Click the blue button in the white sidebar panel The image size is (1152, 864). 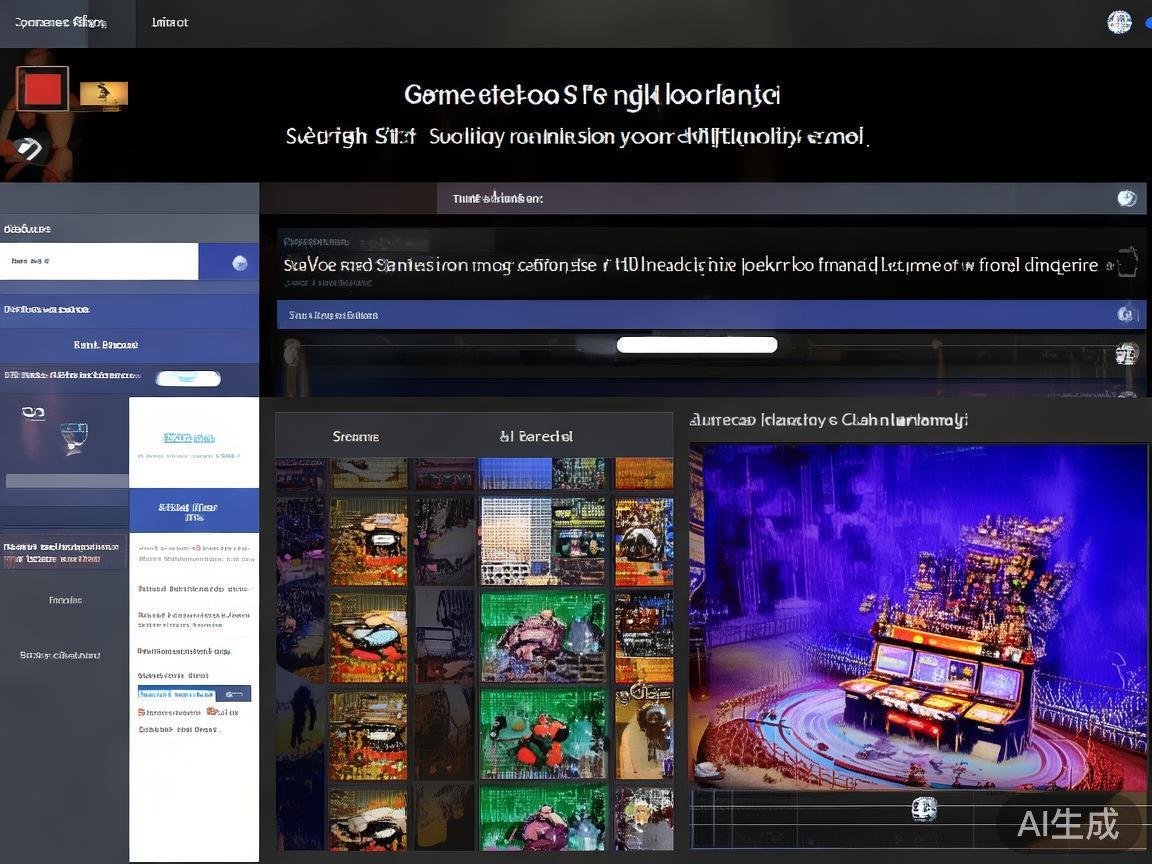(x=194, y=511)
